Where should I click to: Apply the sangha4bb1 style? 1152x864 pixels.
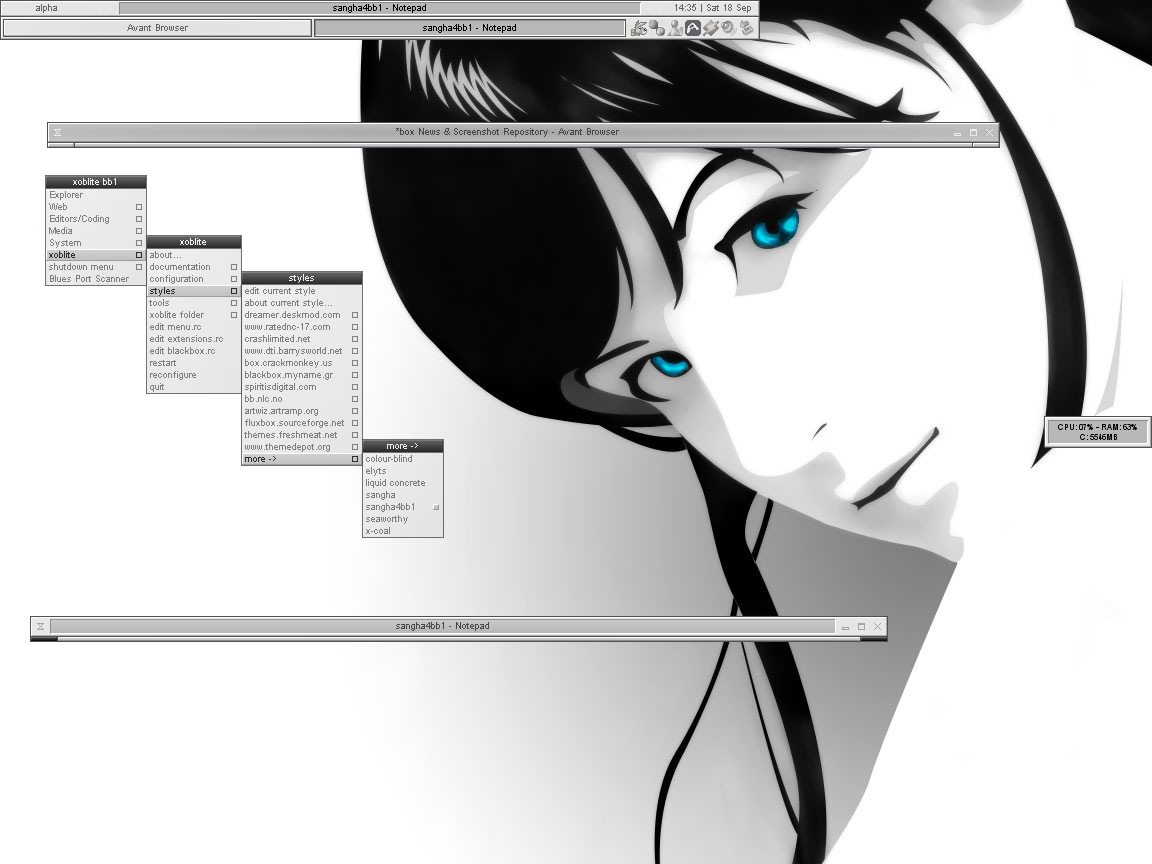coord(403,507)
